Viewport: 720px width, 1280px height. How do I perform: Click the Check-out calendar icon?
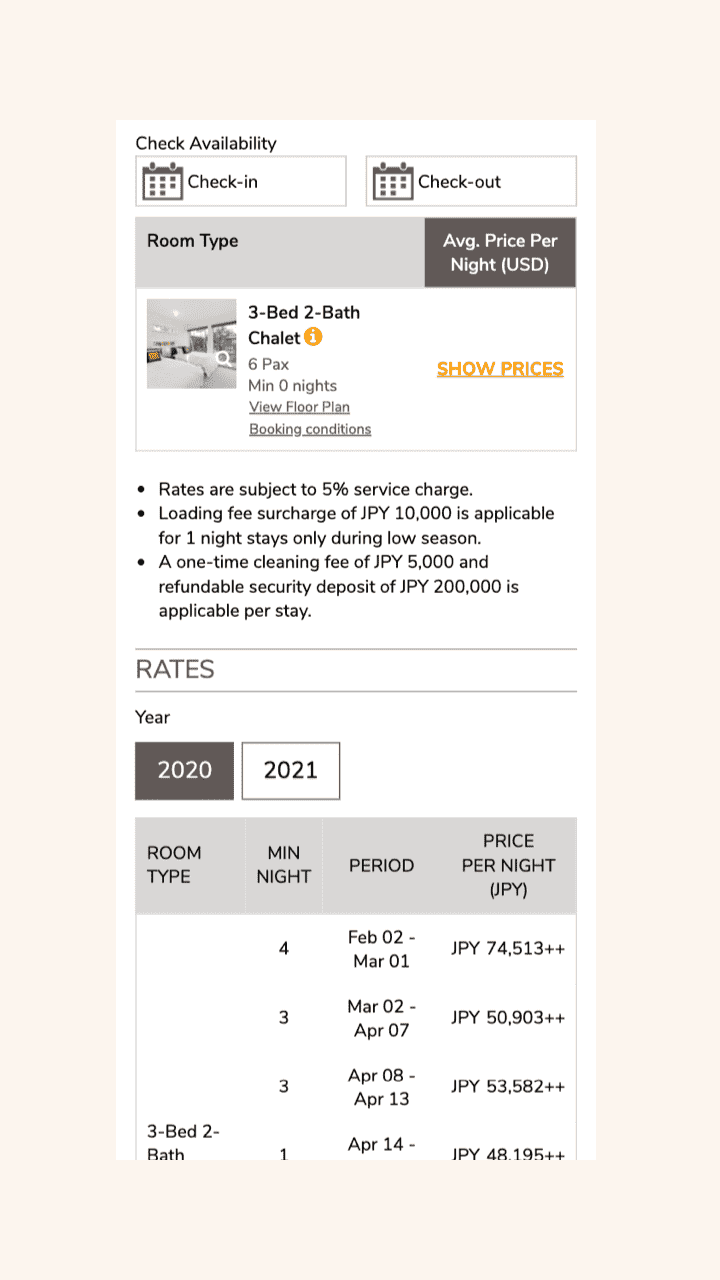(x=392, y=182)
